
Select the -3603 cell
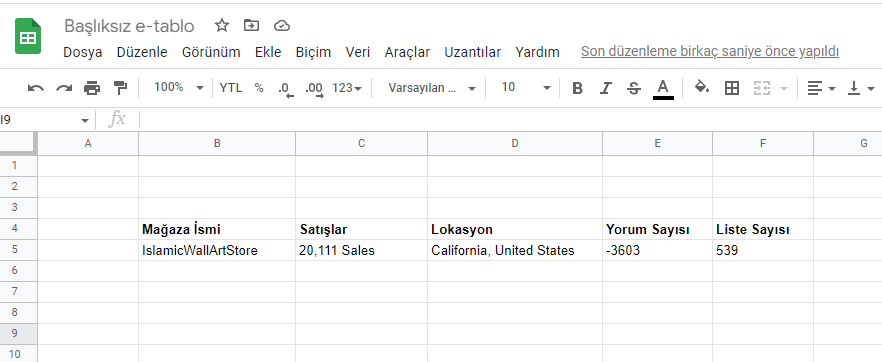tap(658, 250)
